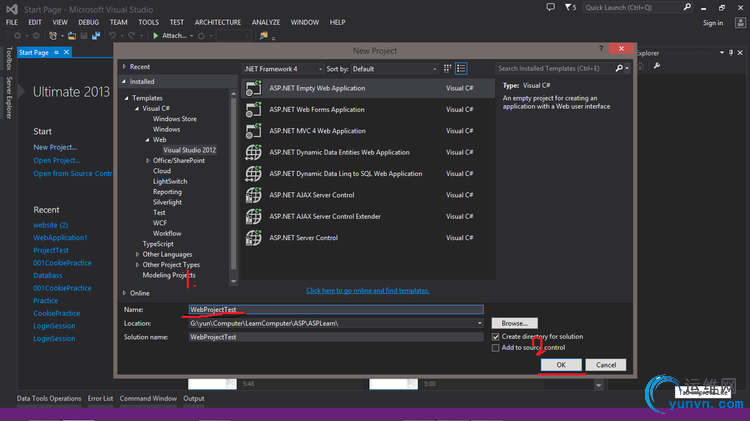The image size is (750, 421).
Task: Click the Navigate Forward toolbar icon
Action: (x=36, y=36)
